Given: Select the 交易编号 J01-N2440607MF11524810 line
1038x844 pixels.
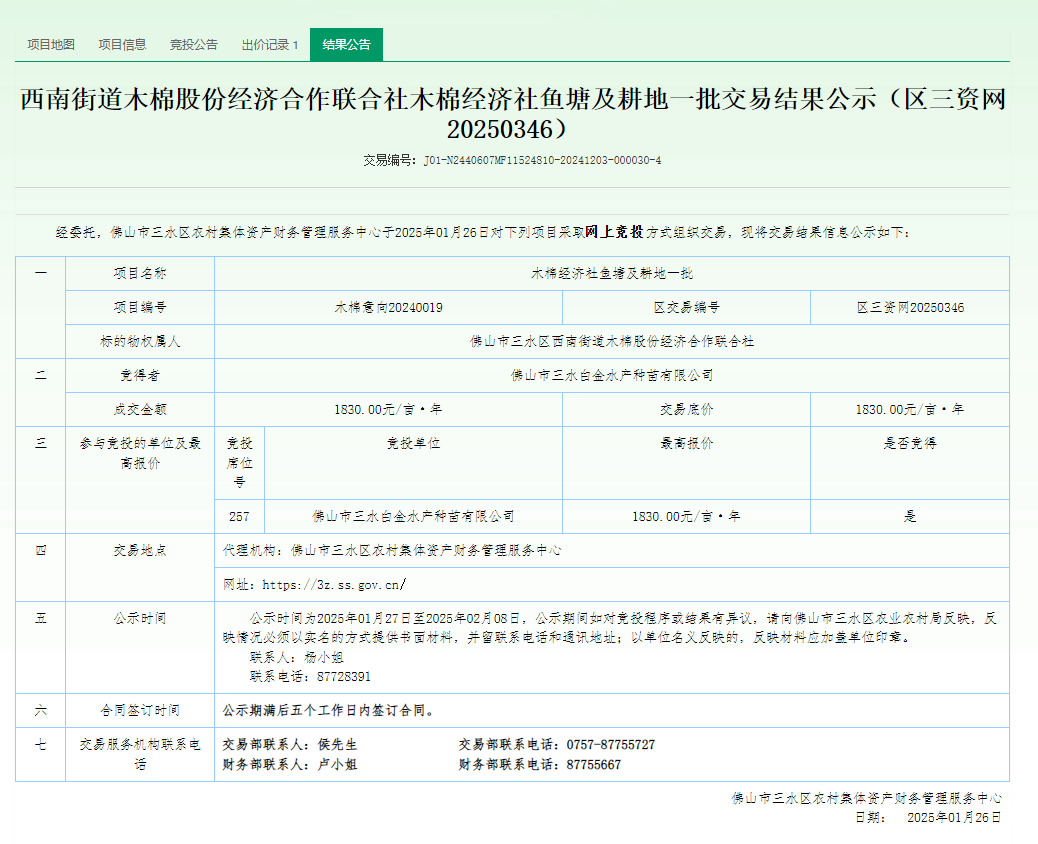Looking at the screenshot, I should [512, 160].
